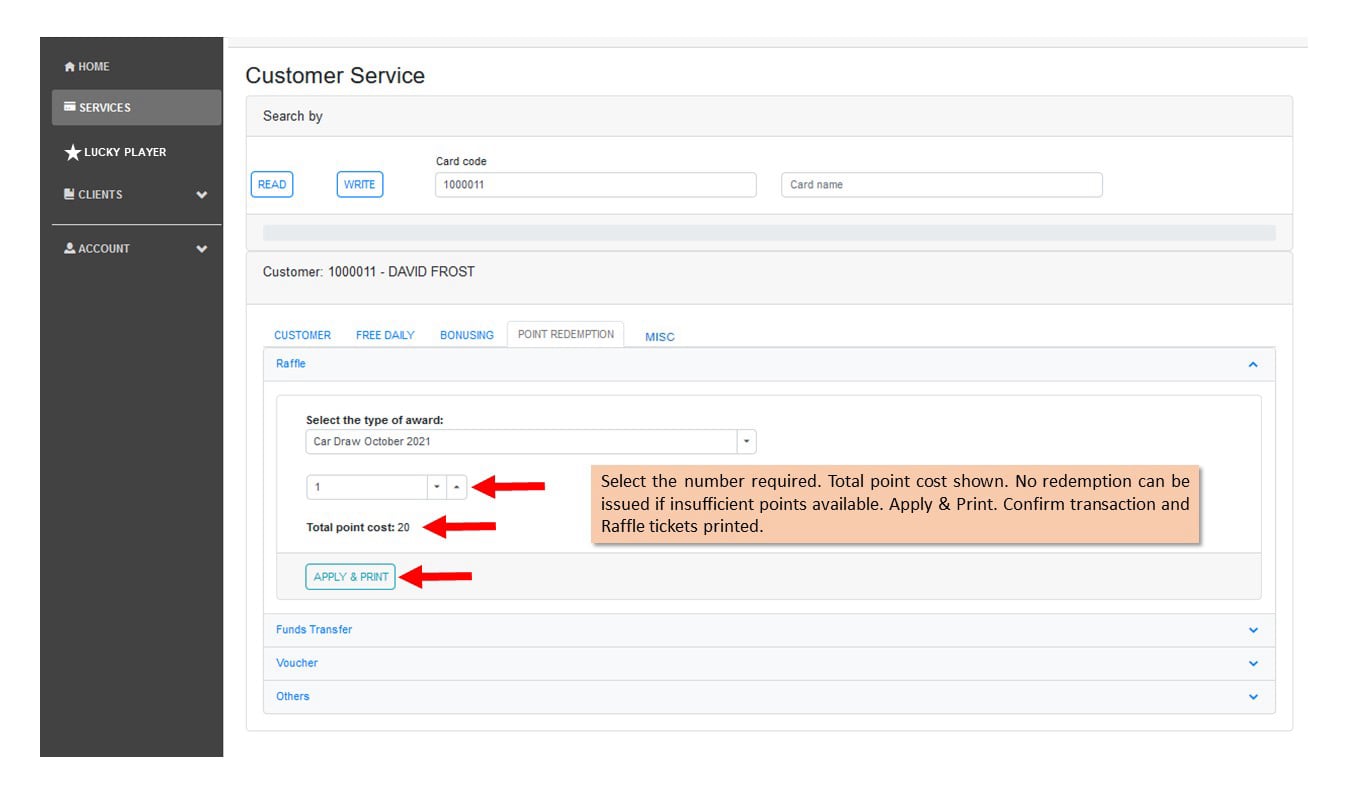Click the gray progress bar
The width and height of the screenshot is (1361, 794).
pyautogui.click(x=769, y=232)
